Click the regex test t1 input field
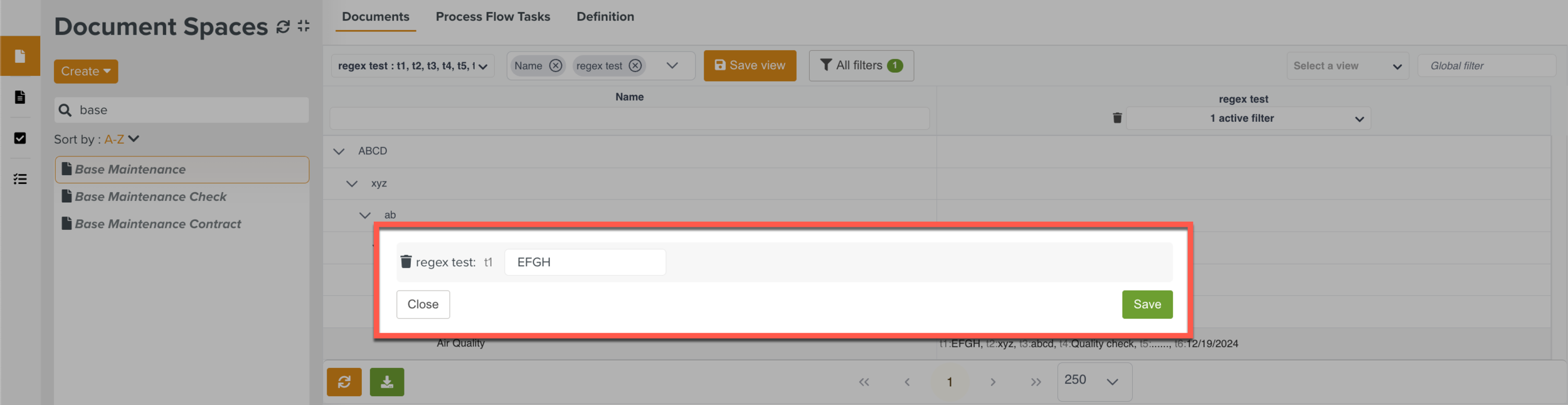Image resolution: width=1568 pixels, height=405 pixels. (585, 262)
